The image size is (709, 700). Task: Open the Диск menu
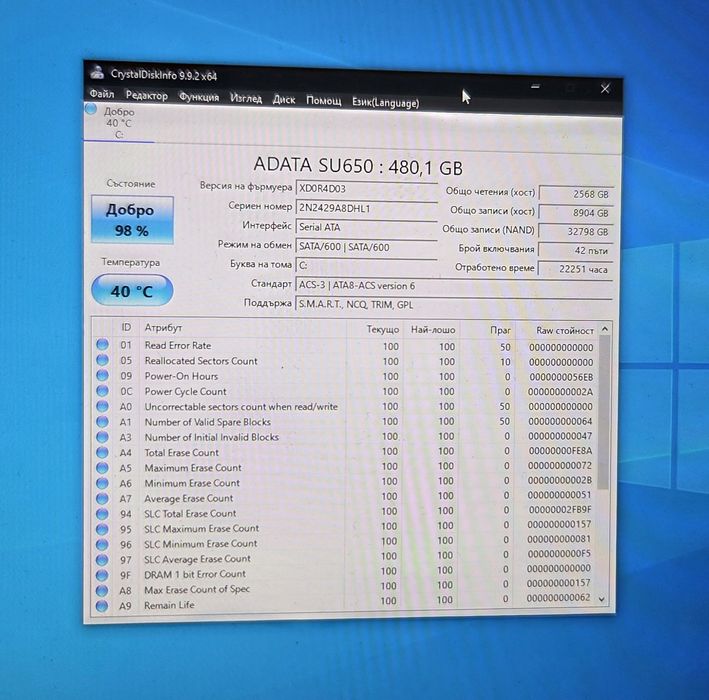(x=284, y=99)
